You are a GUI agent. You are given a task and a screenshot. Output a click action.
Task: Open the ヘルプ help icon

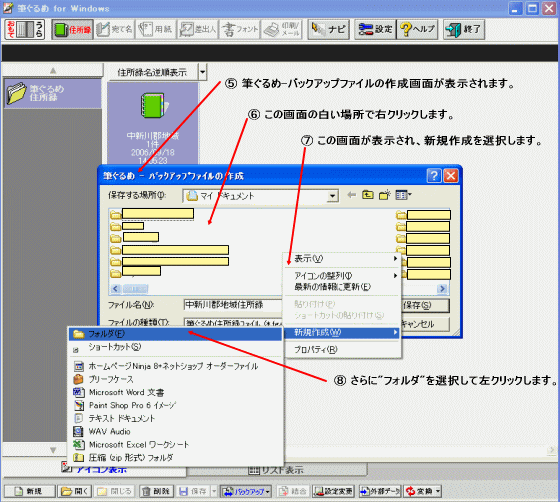coord(417,29)
